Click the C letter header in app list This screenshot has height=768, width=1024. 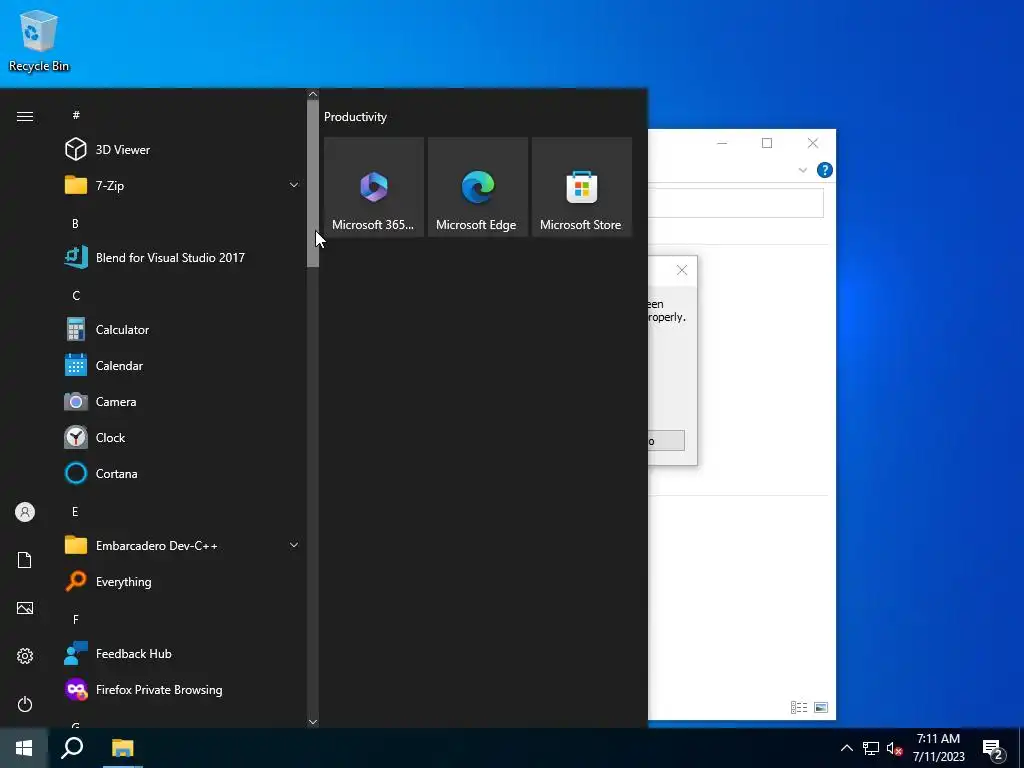76,295
